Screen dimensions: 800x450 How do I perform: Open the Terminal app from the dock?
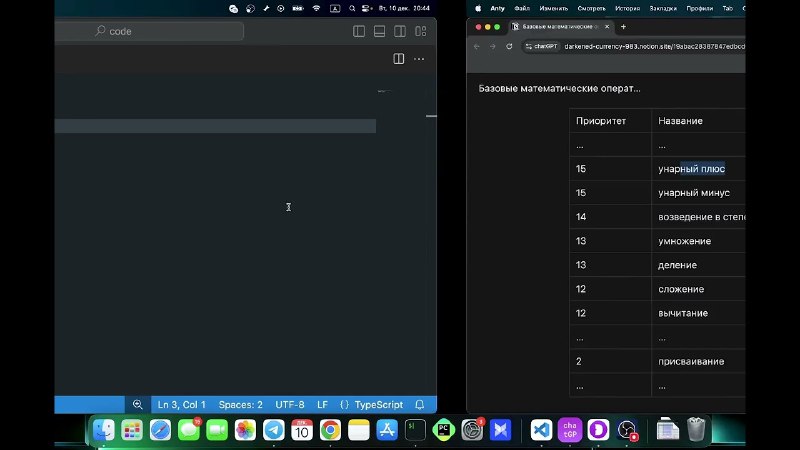(x=415, y=430)
